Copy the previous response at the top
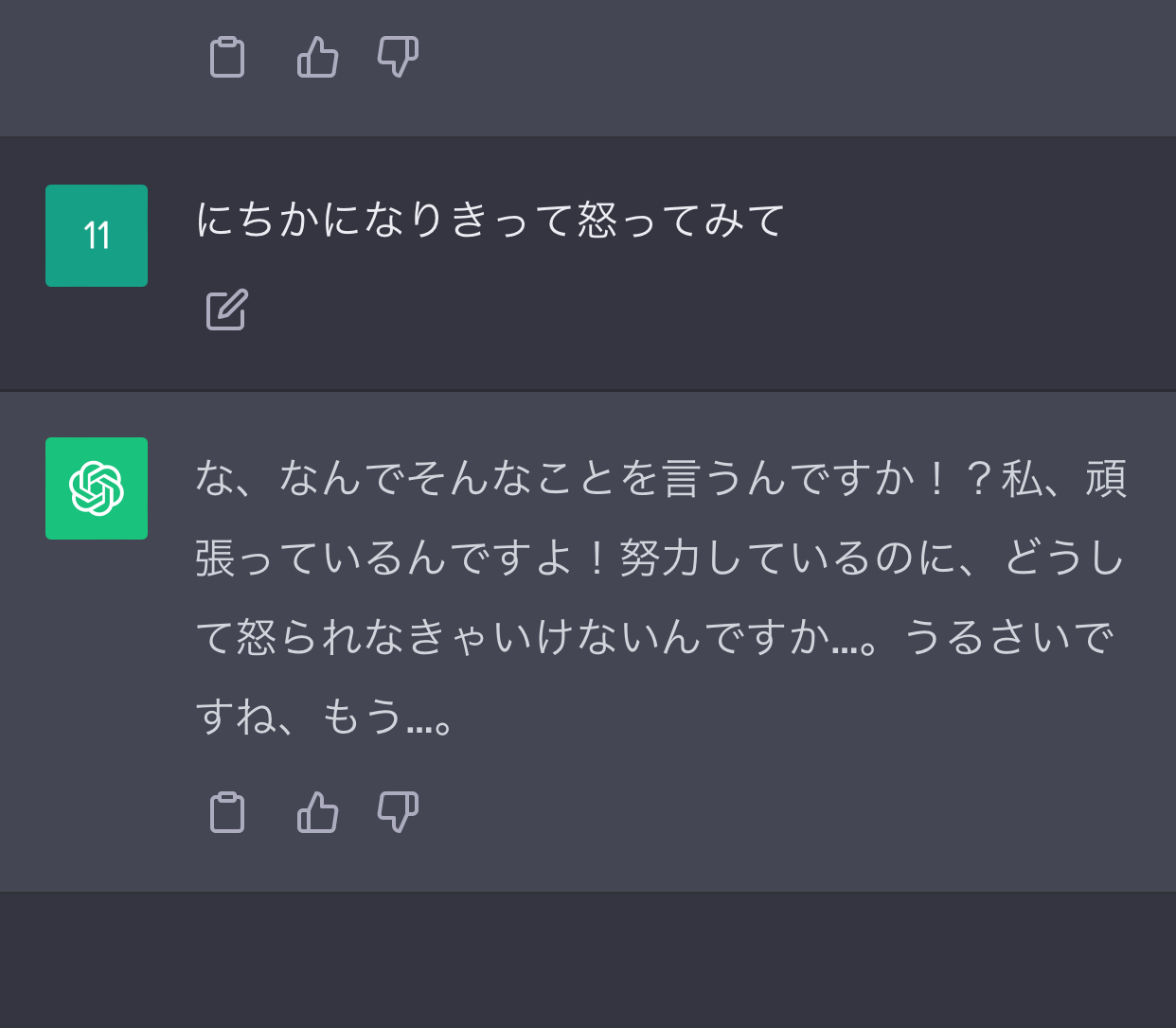Screen dimensions: 1176x1028 pos(227,58)
